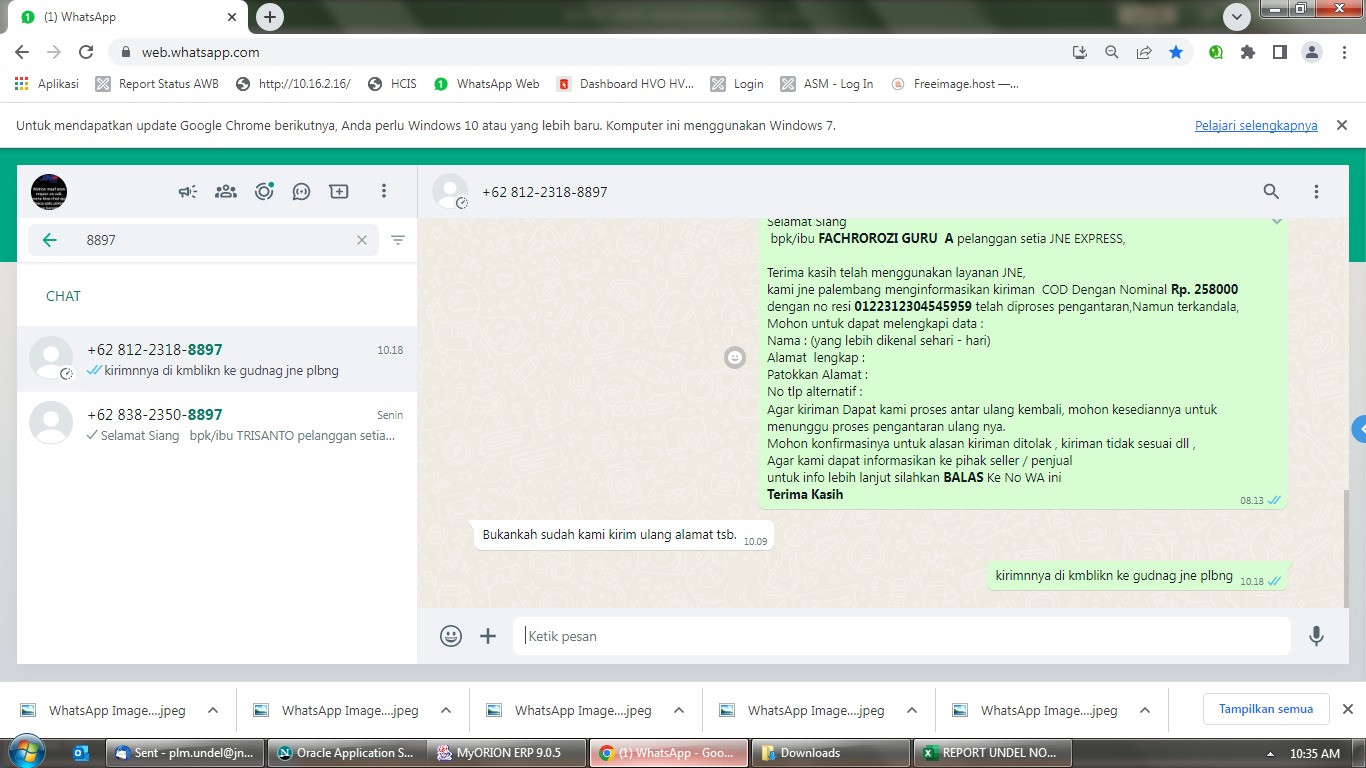Open Communities icon in WhatsApp header
The height and width of the screenshot is (768, 1366).
coord(226,191)
